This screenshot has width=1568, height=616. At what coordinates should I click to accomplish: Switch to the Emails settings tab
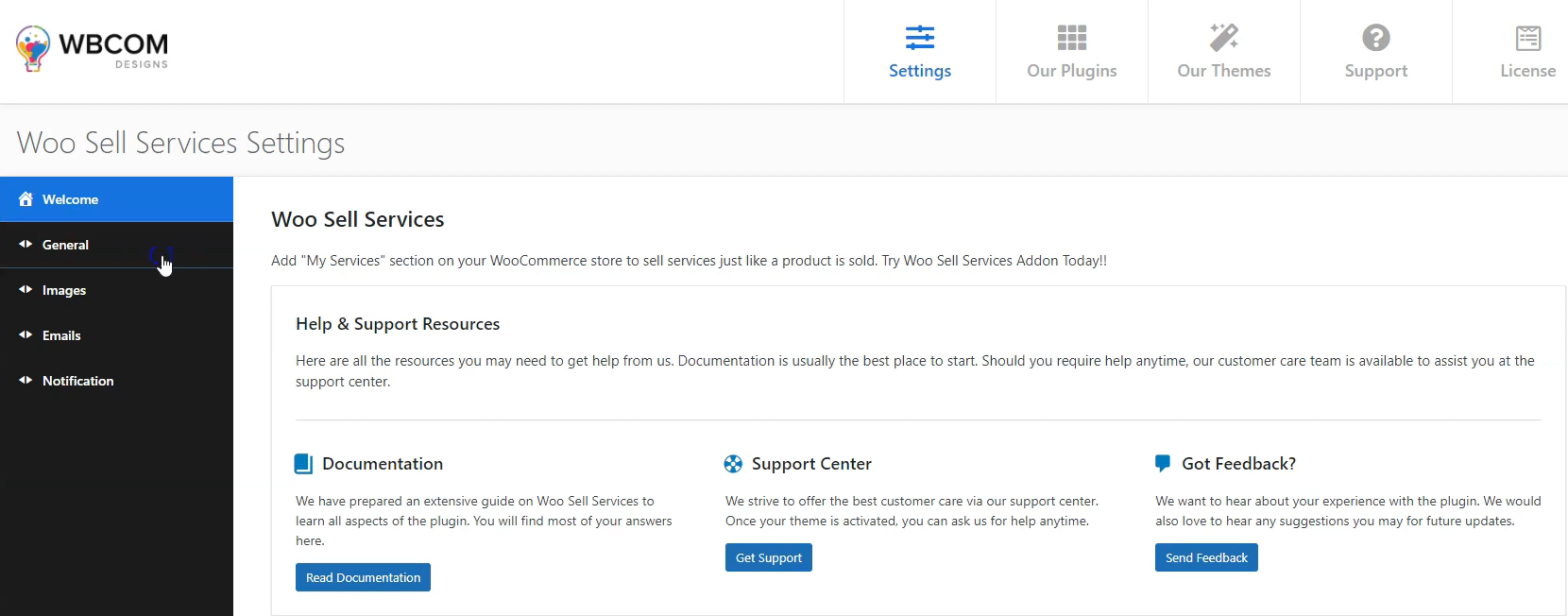116,335
